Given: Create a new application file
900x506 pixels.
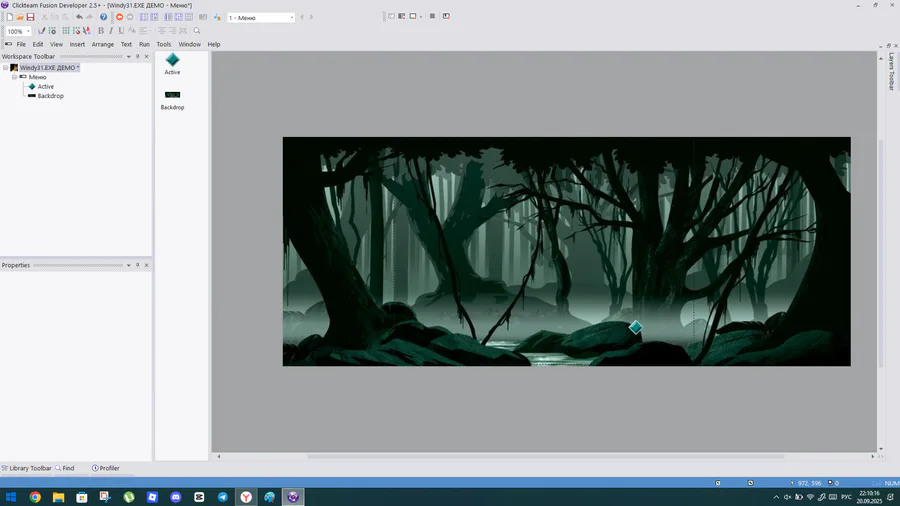Looking at the screenshot, I should tap(9, 17).
